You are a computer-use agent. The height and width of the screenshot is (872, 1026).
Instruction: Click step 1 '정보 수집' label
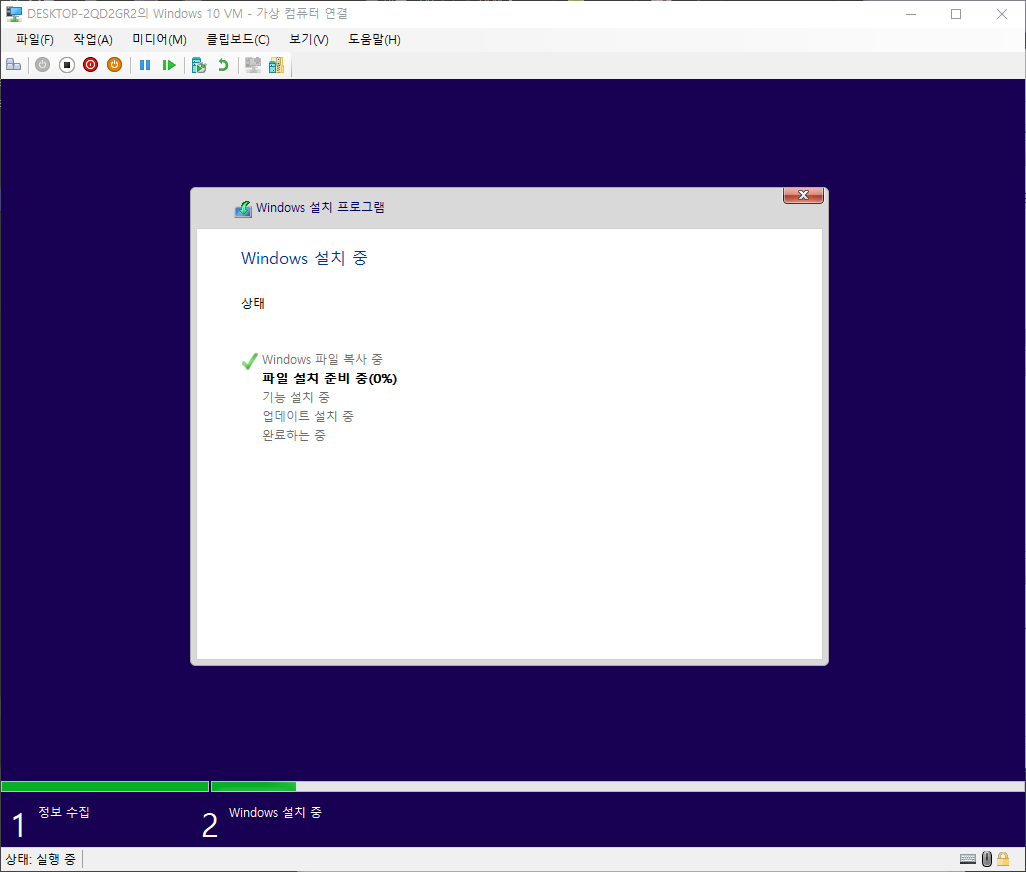coord(63,812)
